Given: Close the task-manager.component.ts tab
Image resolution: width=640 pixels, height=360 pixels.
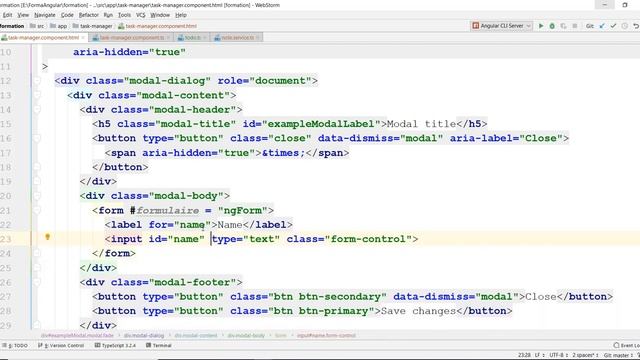Looking at the screenshot, I should pos(168,38).
